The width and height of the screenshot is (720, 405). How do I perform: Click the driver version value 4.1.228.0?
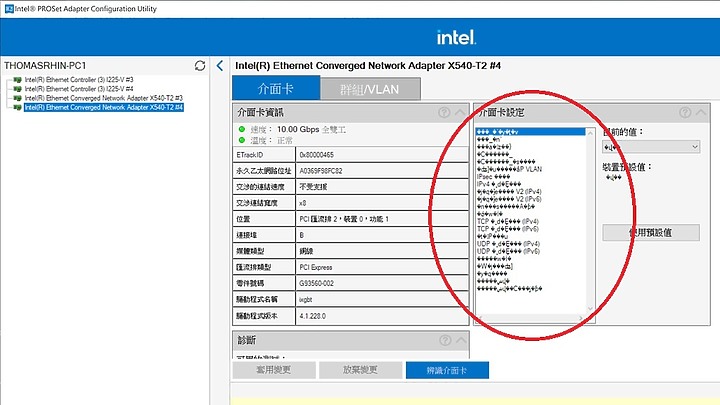tap(312, 316)
